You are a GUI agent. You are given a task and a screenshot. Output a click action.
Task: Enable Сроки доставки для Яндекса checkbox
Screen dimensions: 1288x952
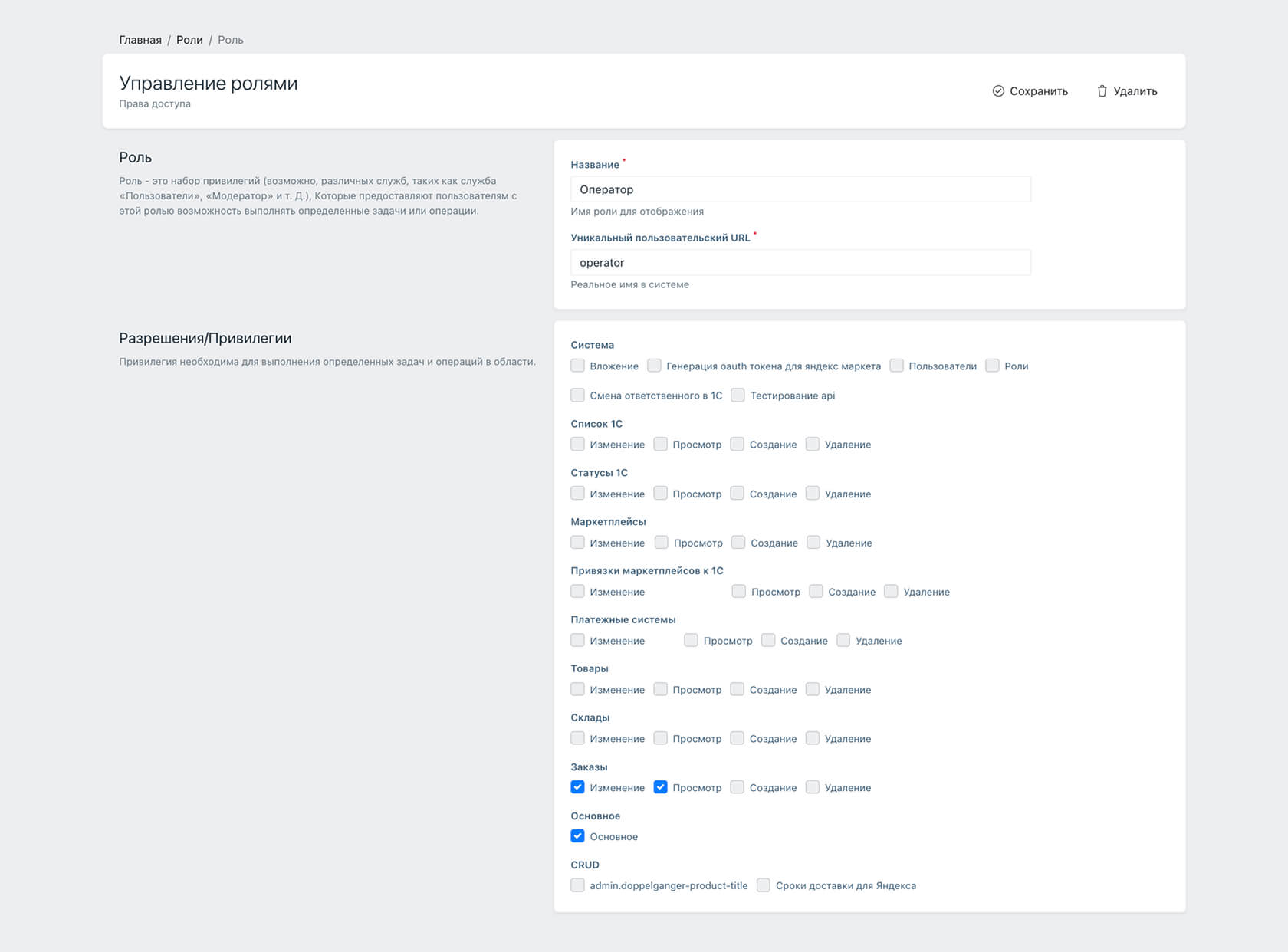(764, 885)
